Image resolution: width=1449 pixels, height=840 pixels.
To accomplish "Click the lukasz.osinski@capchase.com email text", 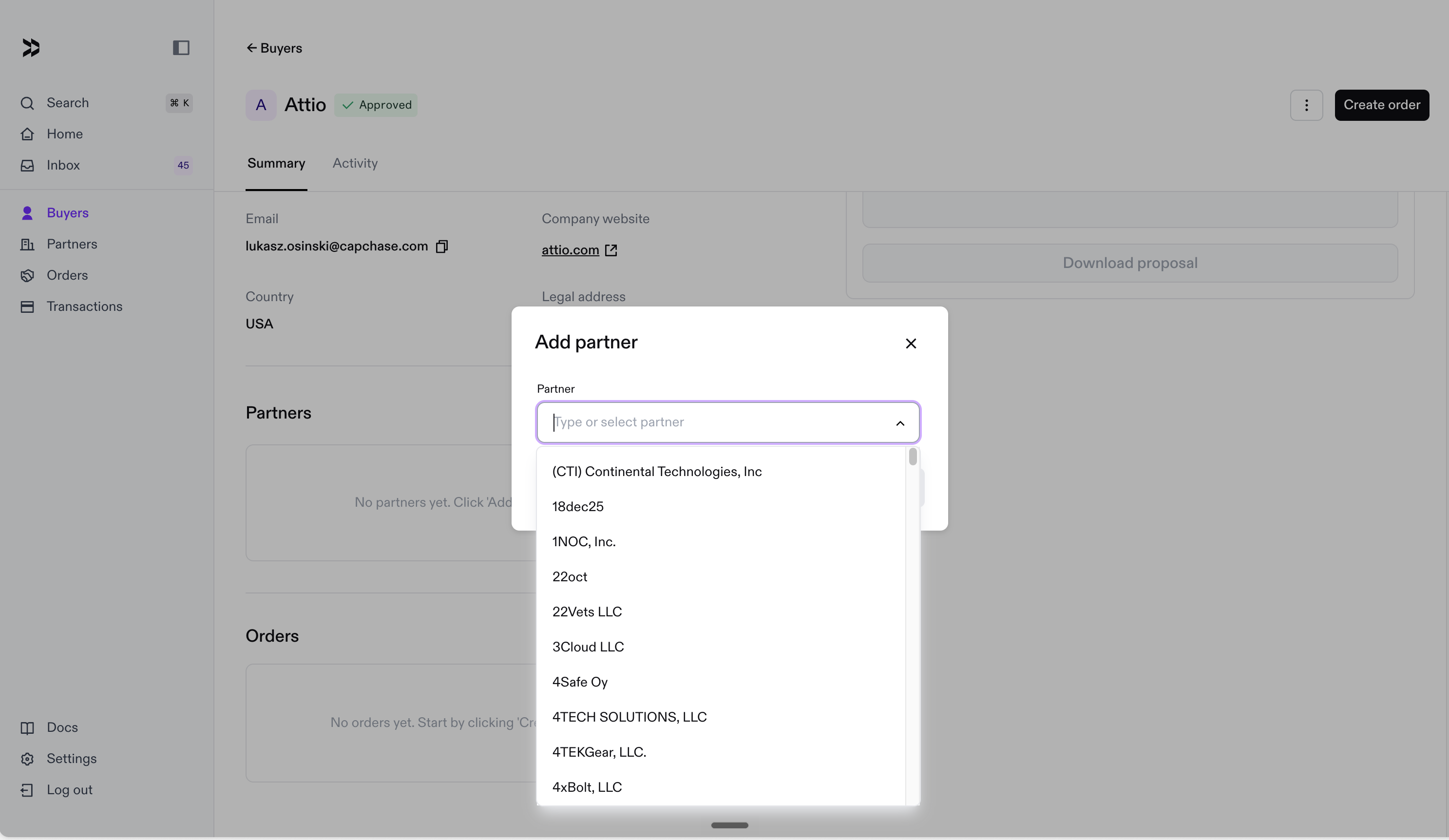I will (337, 246).
